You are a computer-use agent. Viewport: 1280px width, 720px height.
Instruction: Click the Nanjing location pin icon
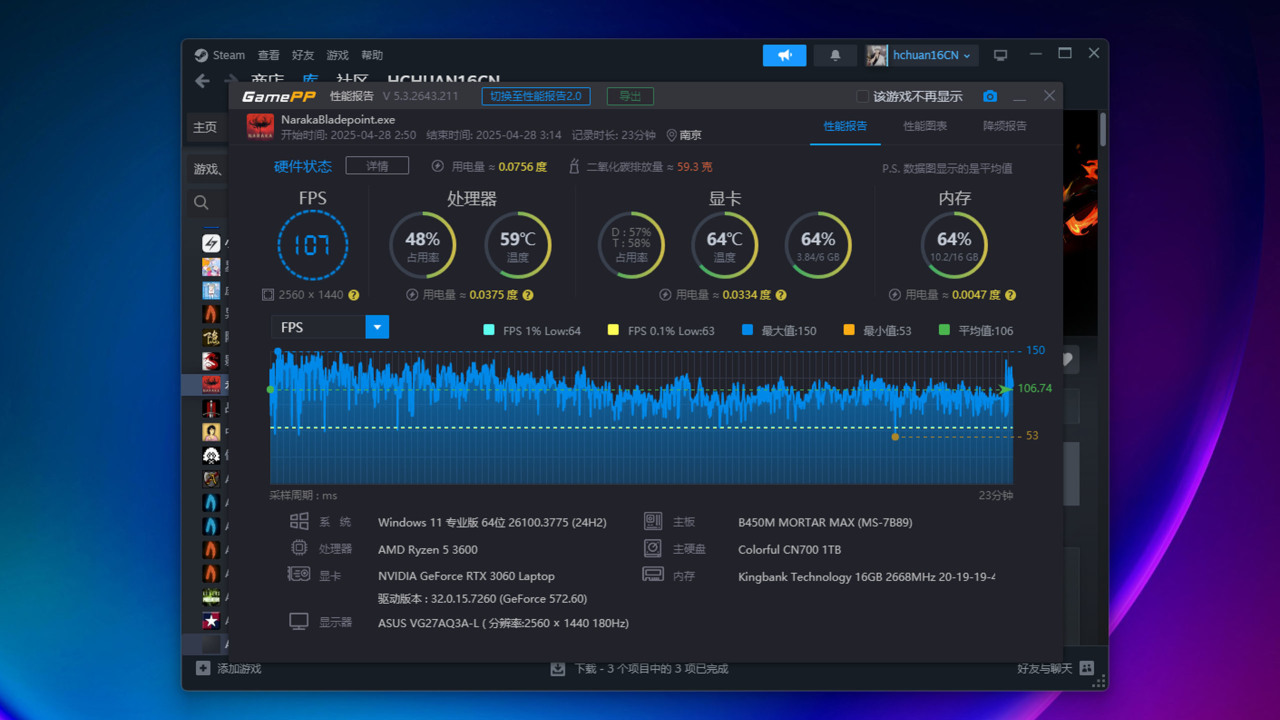[x=671, y=135]
